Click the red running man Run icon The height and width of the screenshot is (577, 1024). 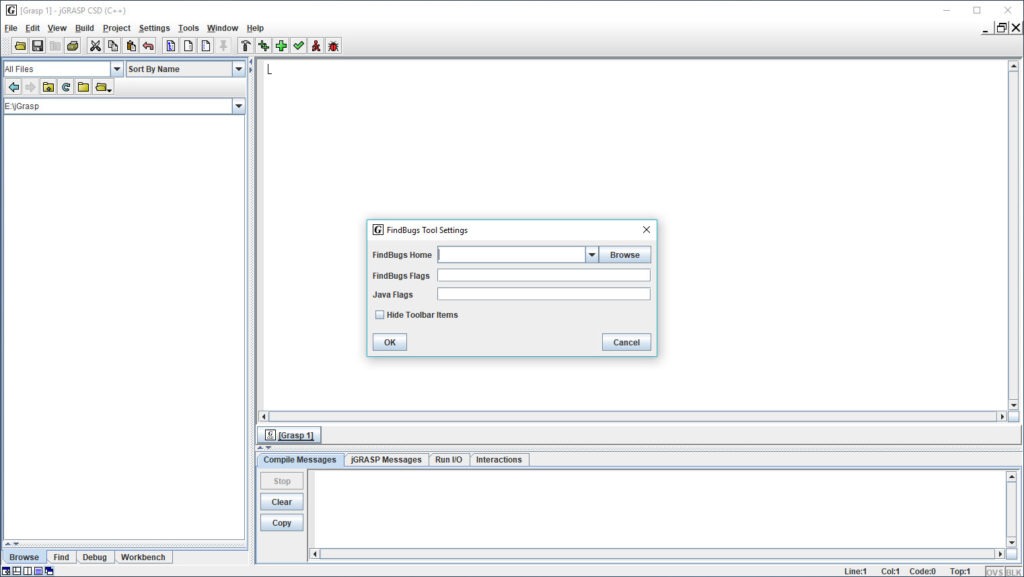(316, 46)
